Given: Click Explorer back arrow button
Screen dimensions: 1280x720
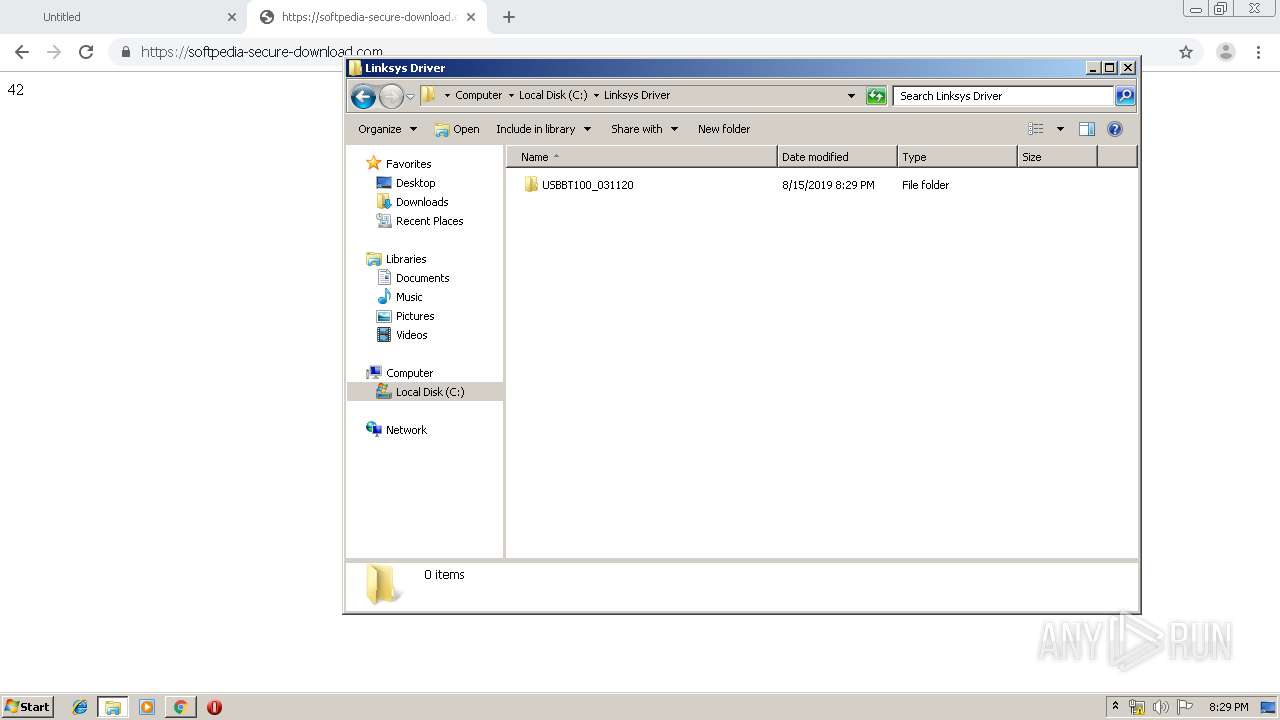Looking at the screenshot, I should (x=363, y=96).
